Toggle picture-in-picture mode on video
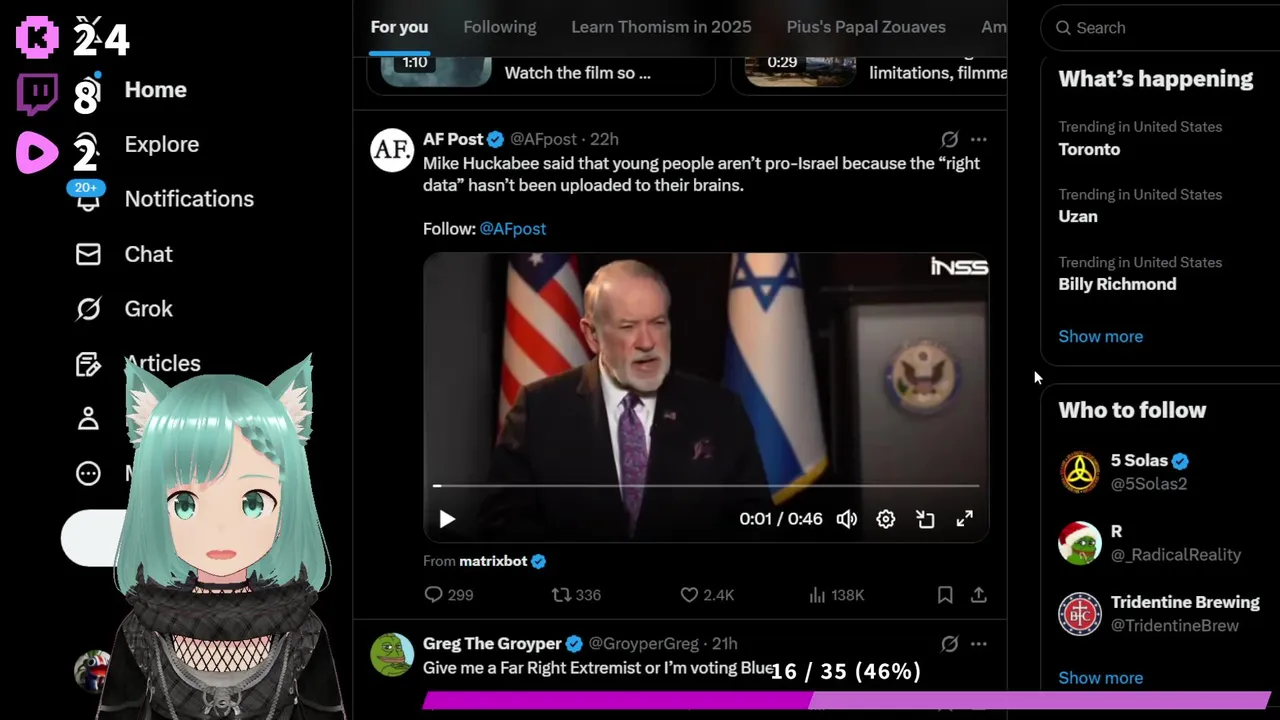The image size is (1280, 720). [925, 519]
